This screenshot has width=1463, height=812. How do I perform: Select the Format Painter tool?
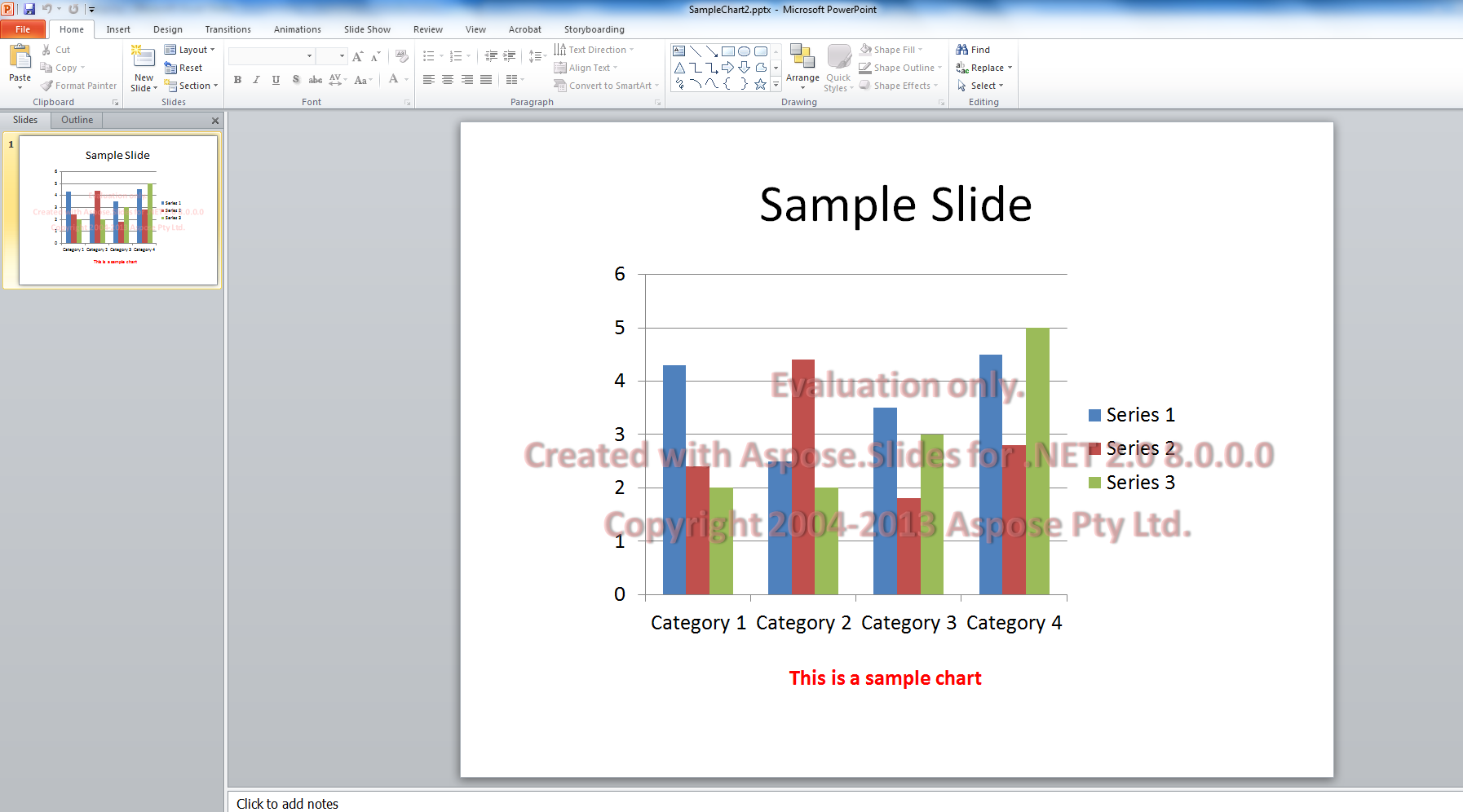coord(79,86)
